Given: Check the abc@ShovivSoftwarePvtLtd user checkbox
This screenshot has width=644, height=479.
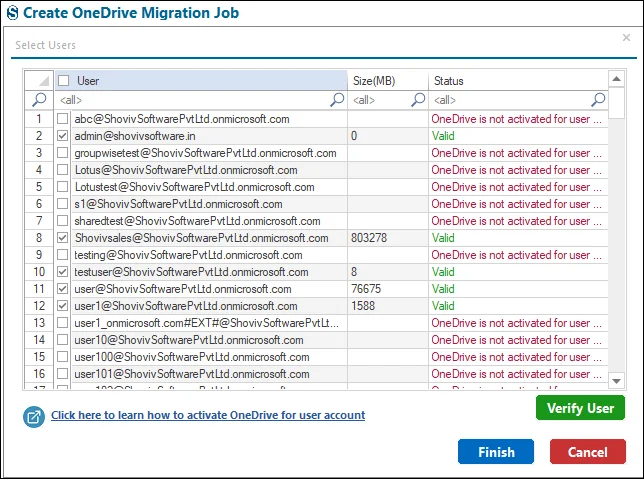Looking at the screenshot, I should point(62,119).
